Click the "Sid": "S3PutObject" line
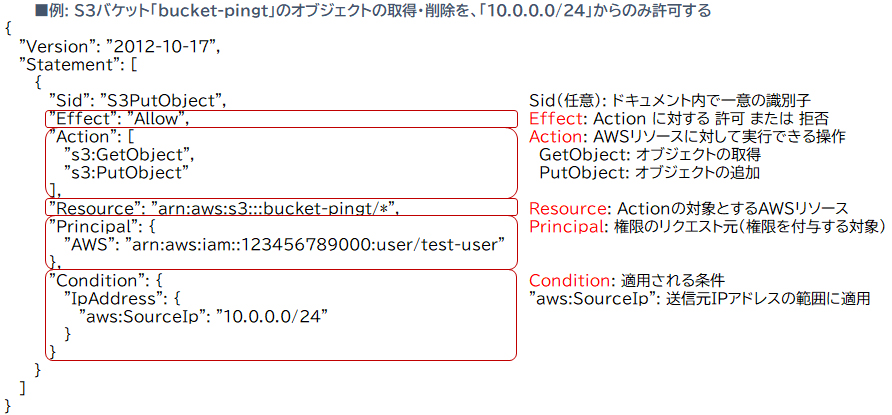This screenshot has width=892, height=415. click(139, 100)
